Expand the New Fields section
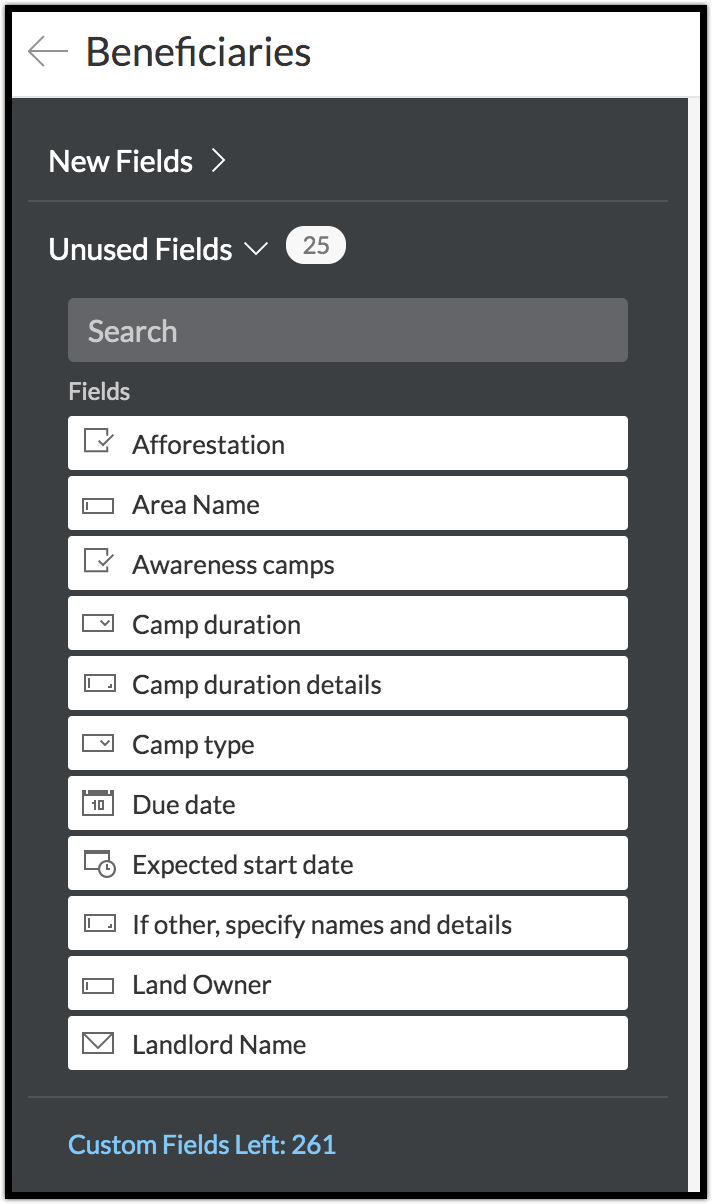 [138, 161]
